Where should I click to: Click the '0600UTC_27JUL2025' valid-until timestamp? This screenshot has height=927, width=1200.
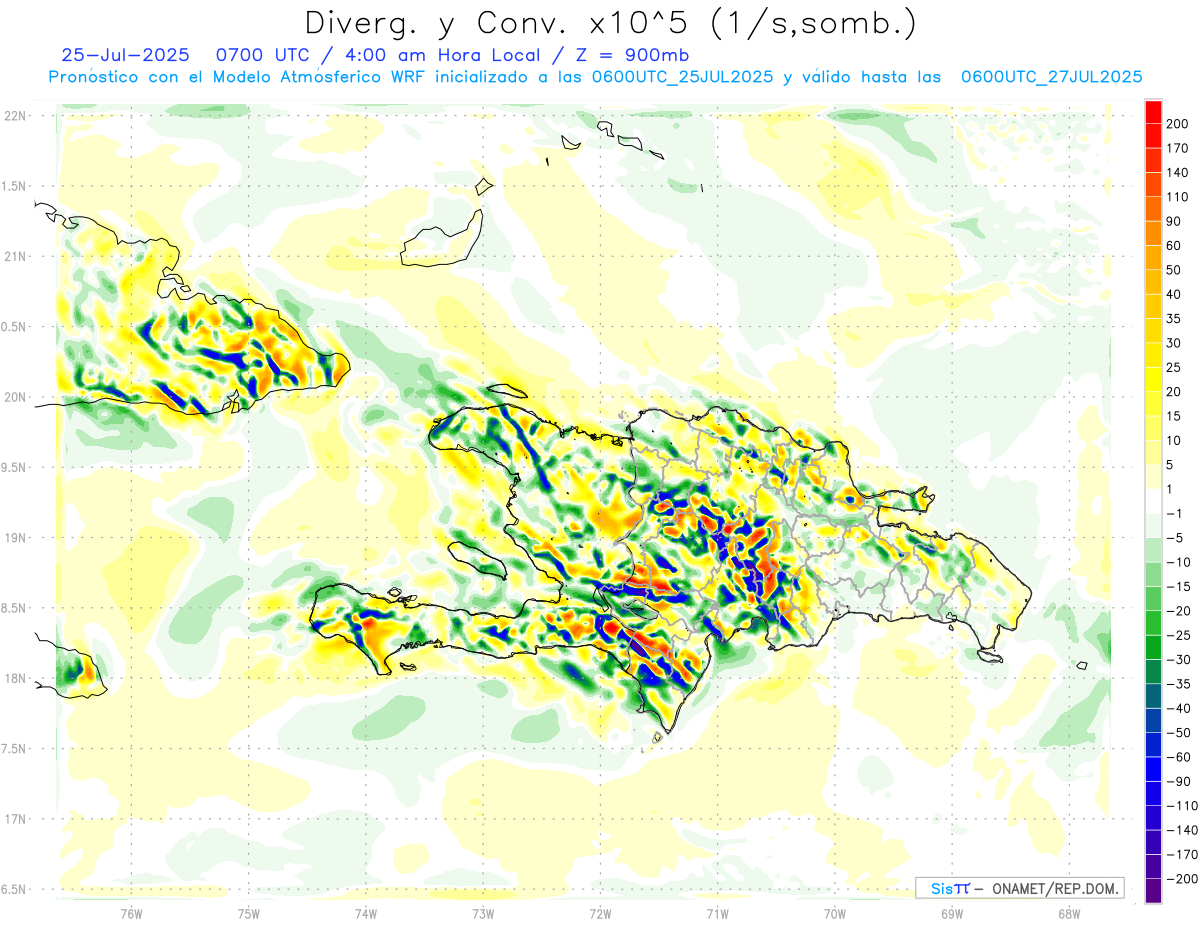click(1052, 77)
